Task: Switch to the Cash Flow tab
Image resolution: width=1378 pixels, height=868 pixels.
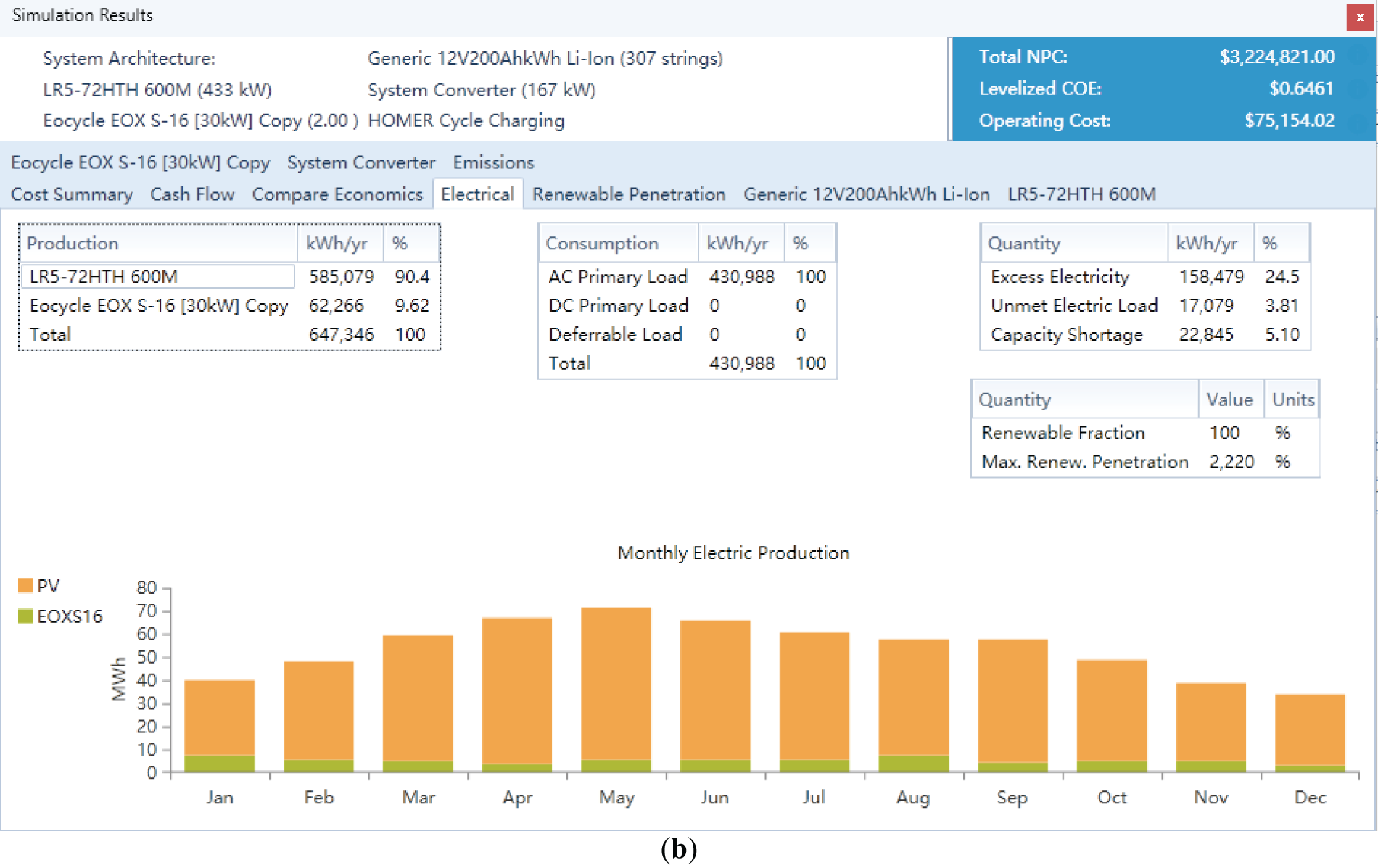Action: (192, 194)
